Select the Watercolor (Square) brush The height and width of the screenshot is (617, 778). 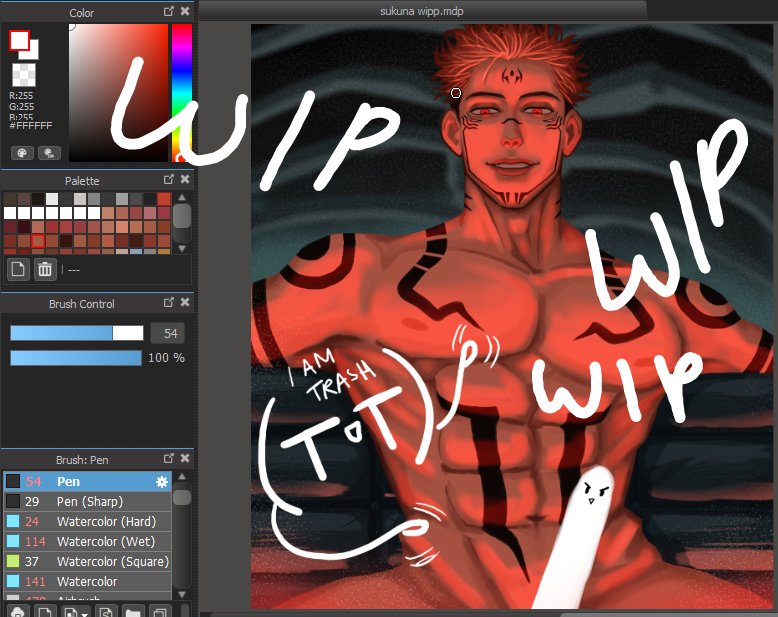(x=88, y=561)
